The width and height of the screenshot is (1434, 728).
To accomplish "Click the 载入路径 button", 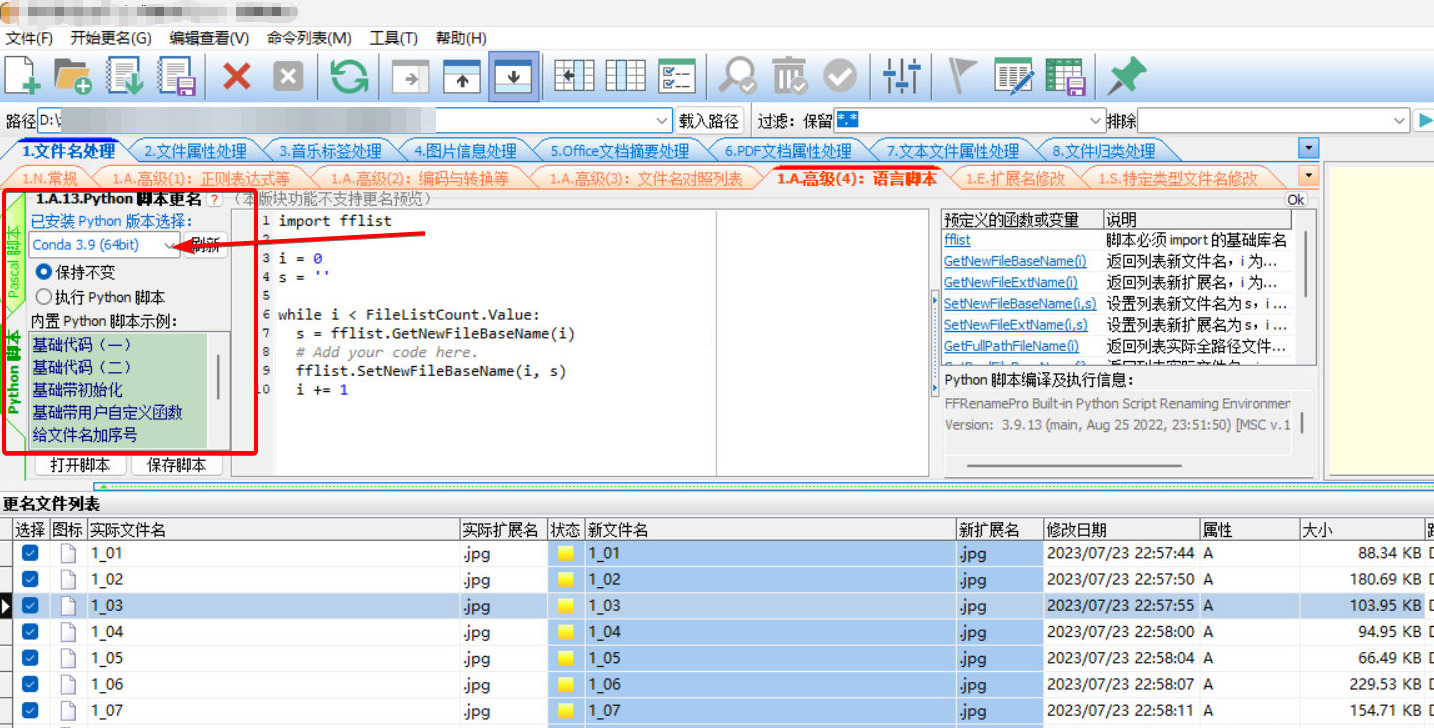I will 709,121.
